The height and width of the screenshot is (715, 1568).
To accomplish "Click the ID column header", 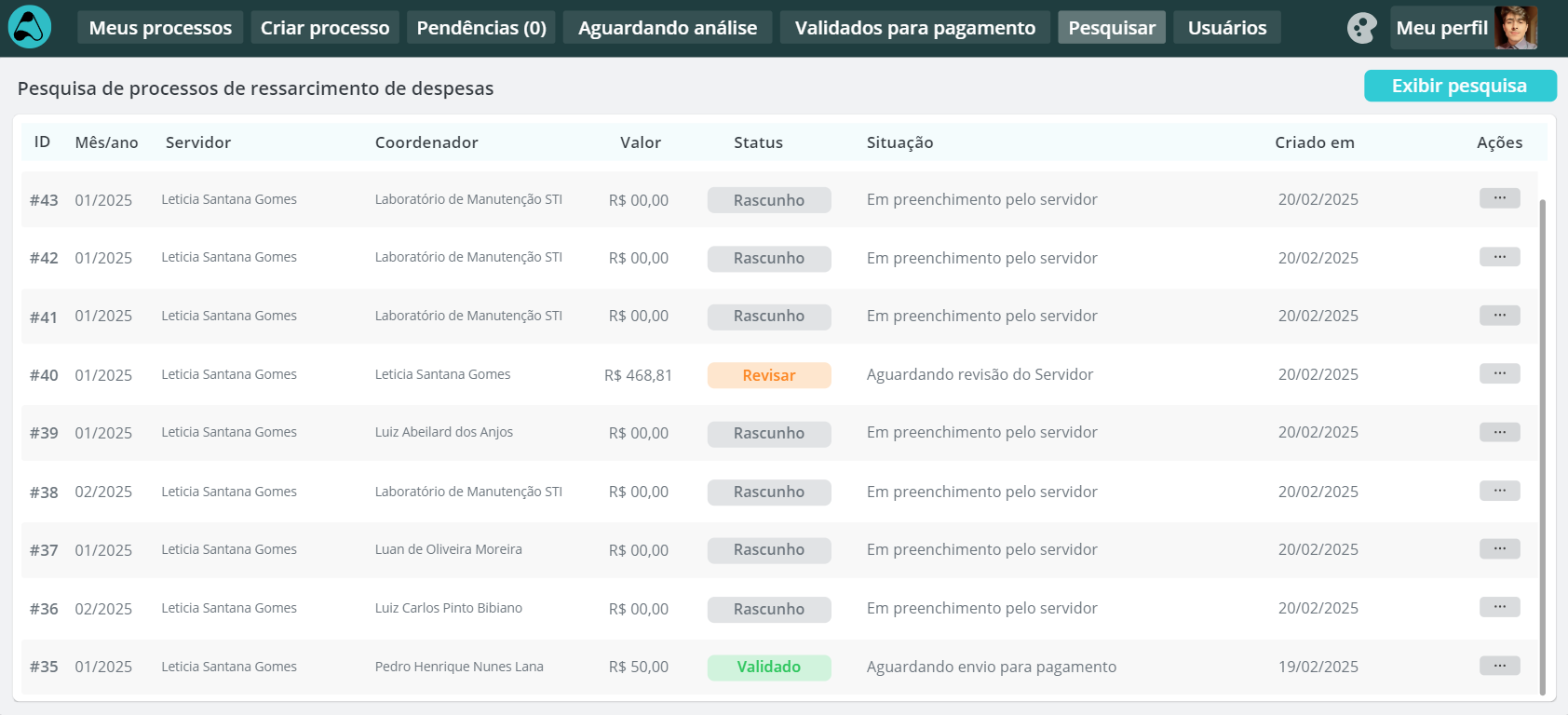I will pos(42,142).
